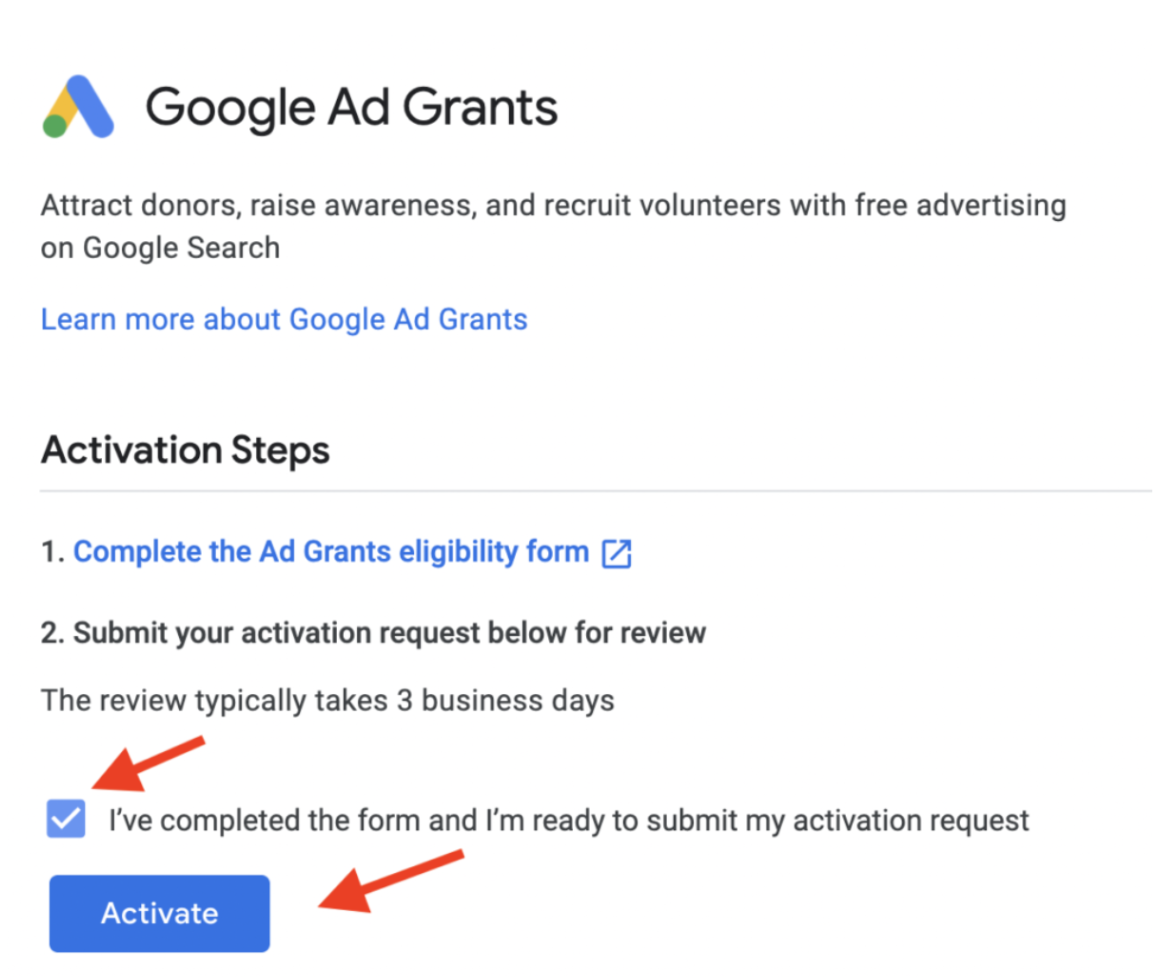Uncheck the completed-form confirmation checkbox
1156x980 pixels.
(x=66, y=819)
